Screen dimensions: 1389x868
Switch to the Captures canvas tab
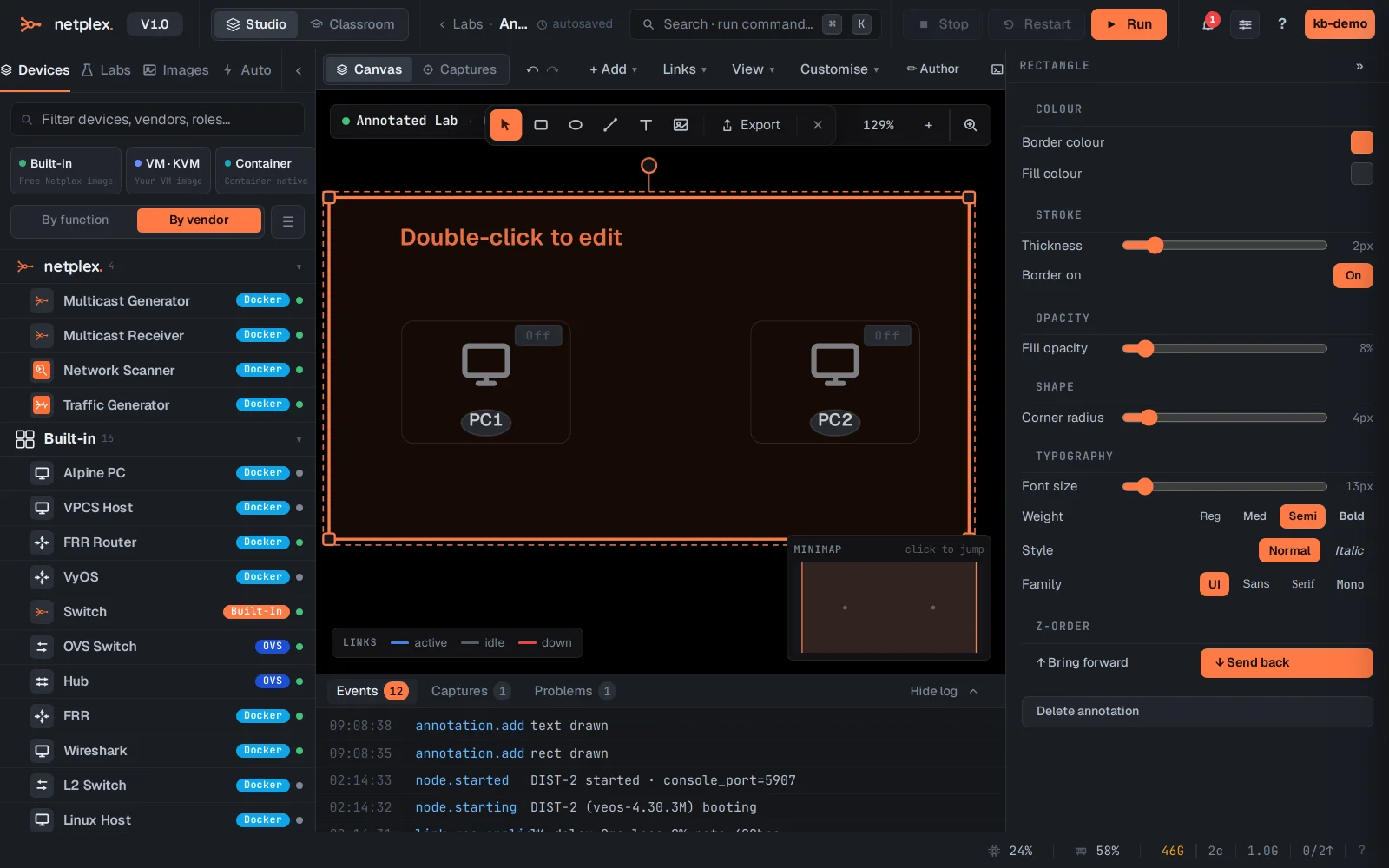coord(459,69)
